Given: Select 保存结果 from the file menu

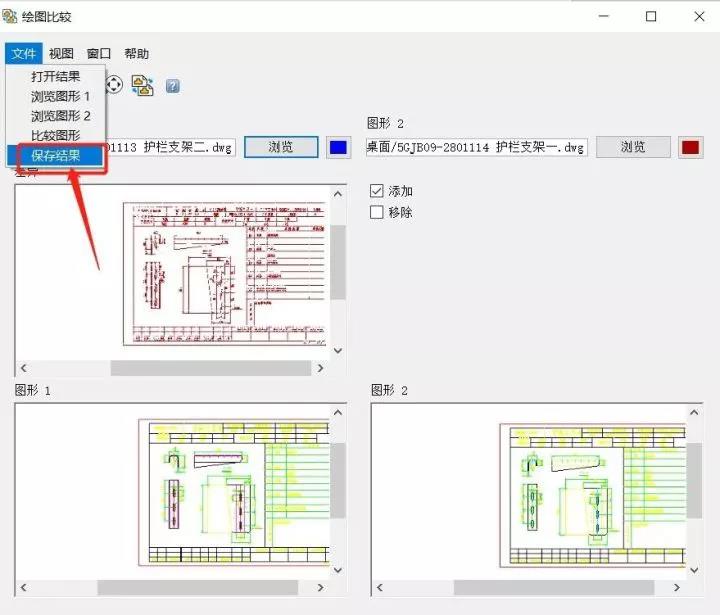Looking at the screenshot, I should coord(56,156).
